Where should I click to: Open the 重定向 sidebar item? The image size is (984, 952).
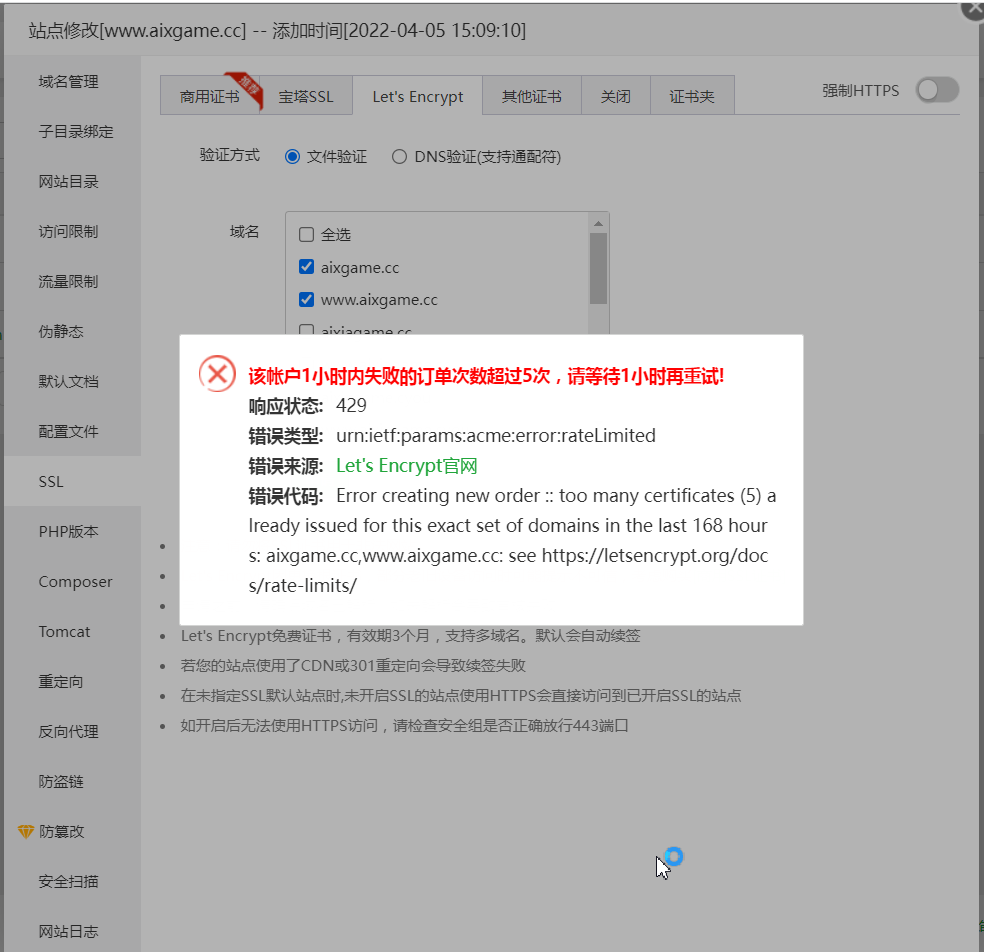coord(61,682)
